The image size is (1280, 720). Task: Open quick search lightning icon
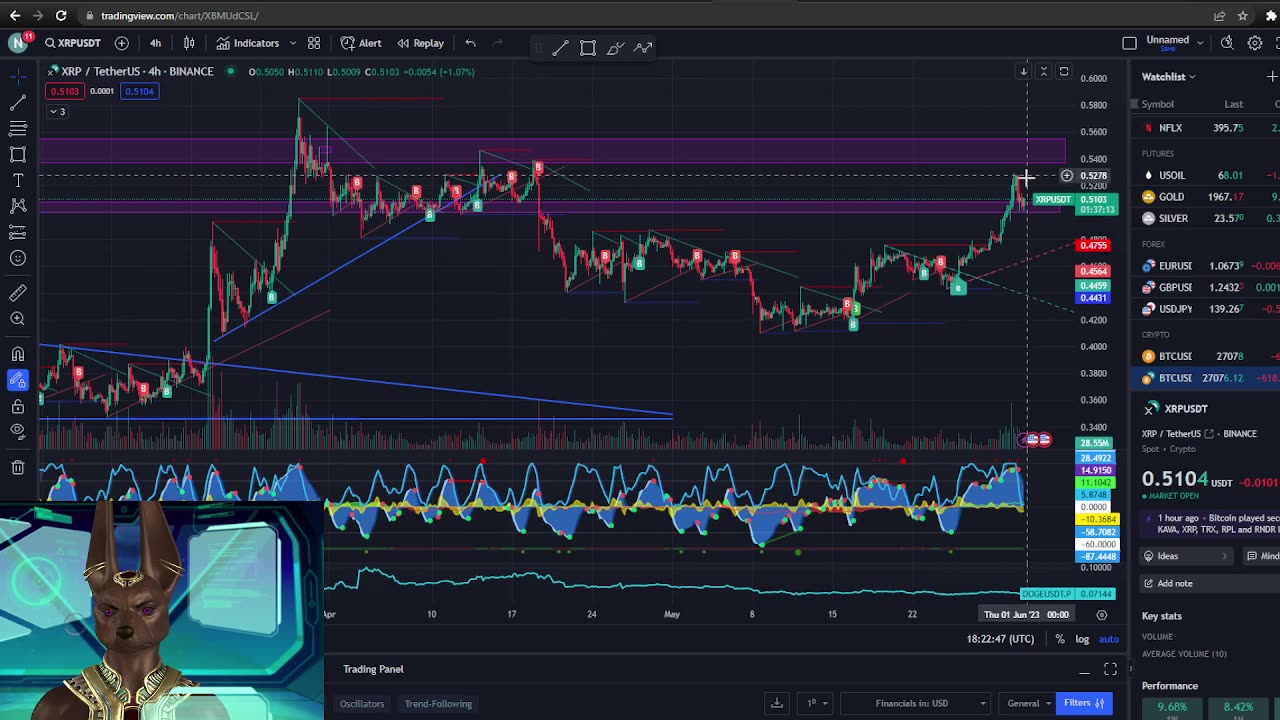(1227, 43)
